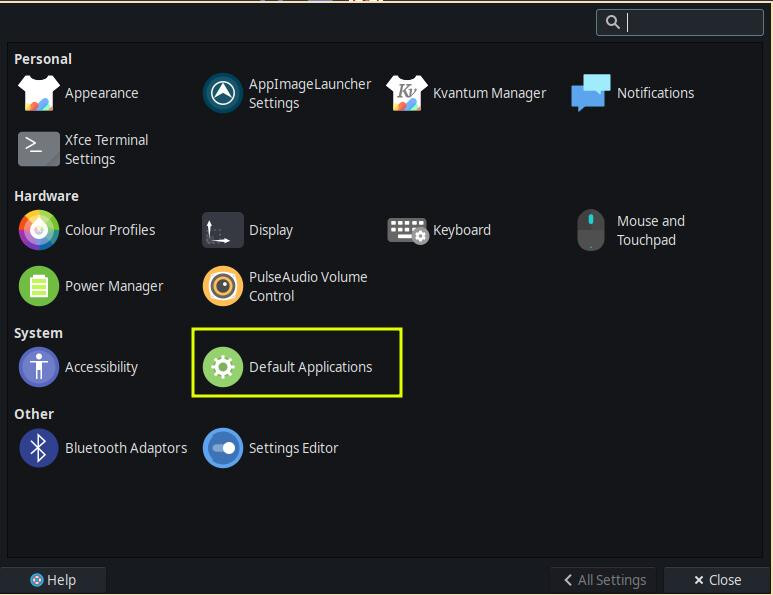The height and width of the screenshot is (595, 773).
Task: Open Colour Profiles settings
Action: [39, 230]
